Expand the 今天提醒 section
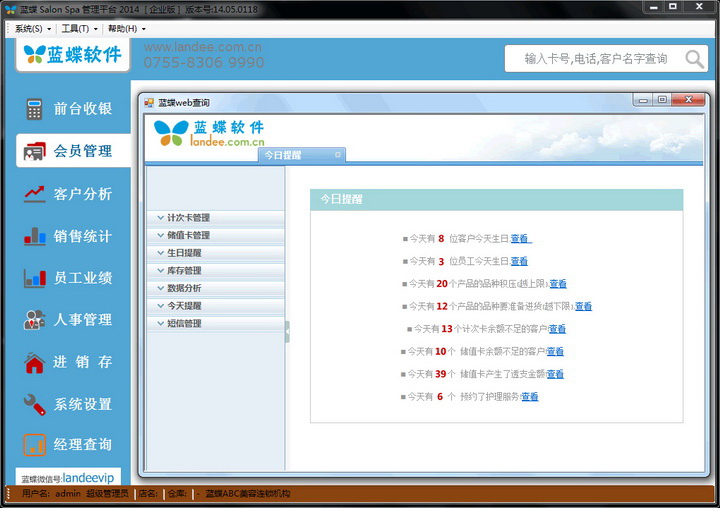 tap(215, 306)
